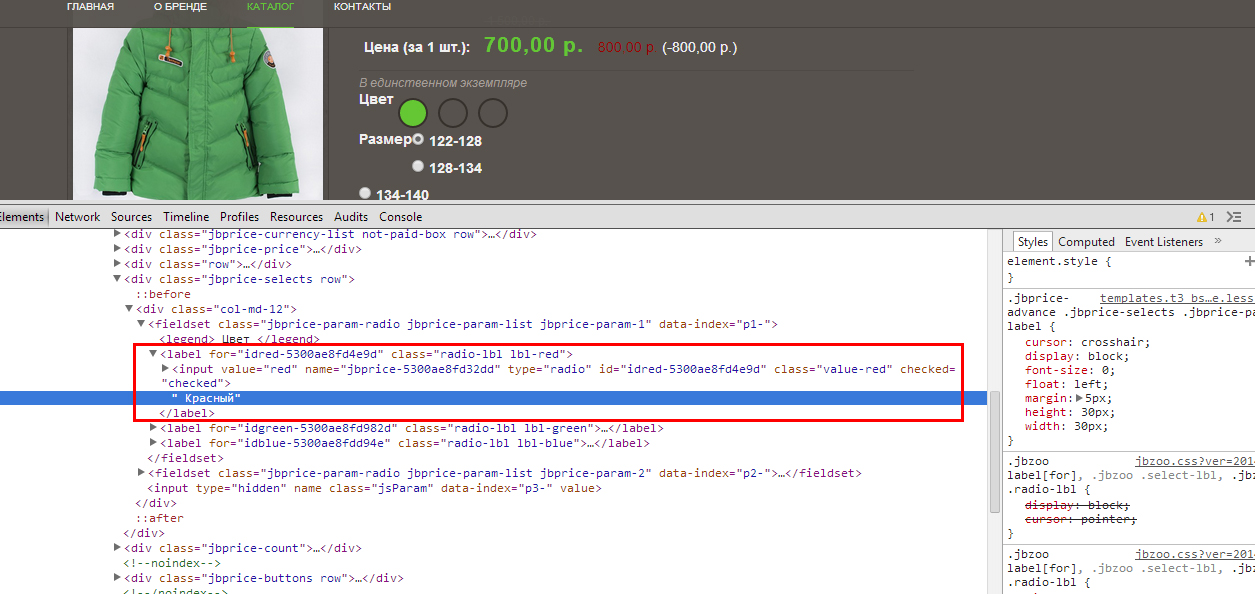Click the green jacket product image
Viewport: 1255px width, 594px height.
pos(198,113)
